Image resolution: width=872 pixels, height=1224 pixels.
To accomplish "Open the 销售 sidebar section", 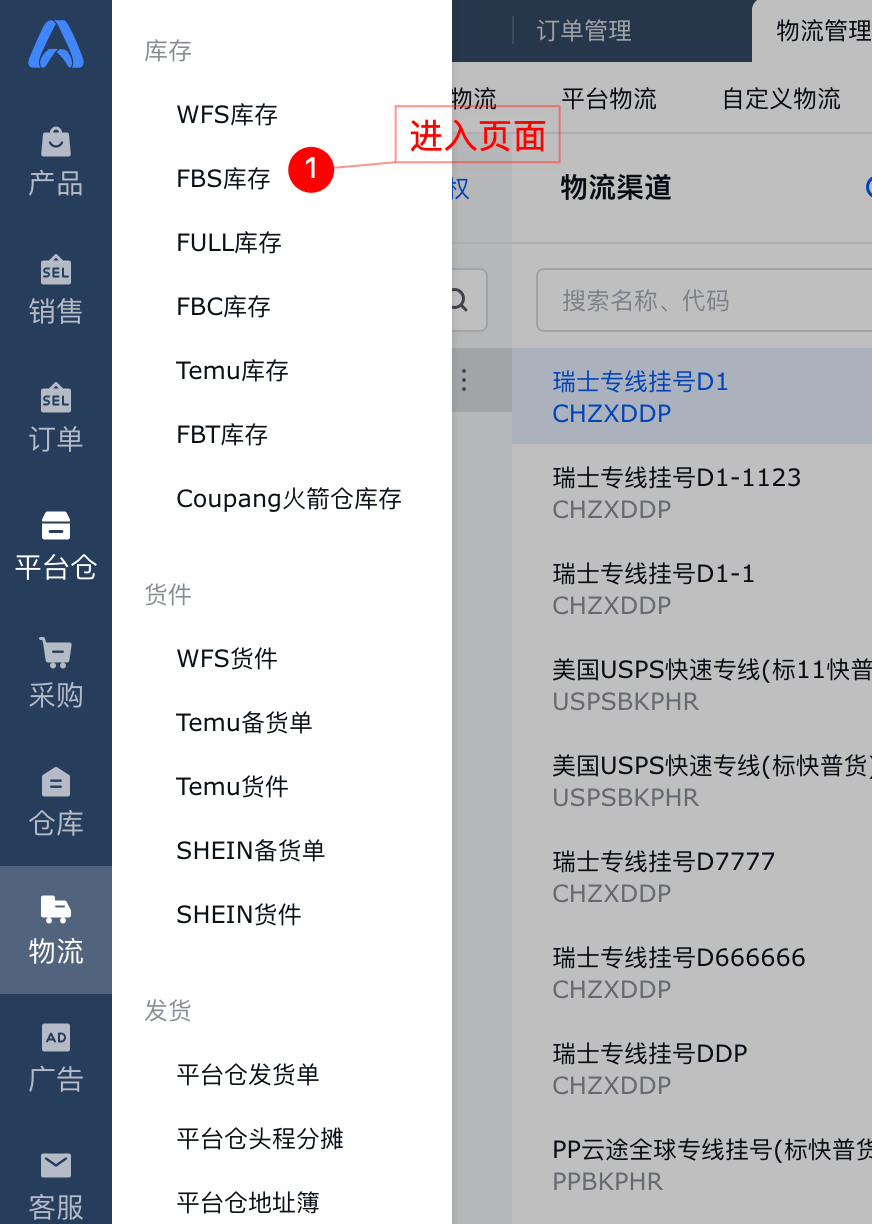I will point(56,290).
